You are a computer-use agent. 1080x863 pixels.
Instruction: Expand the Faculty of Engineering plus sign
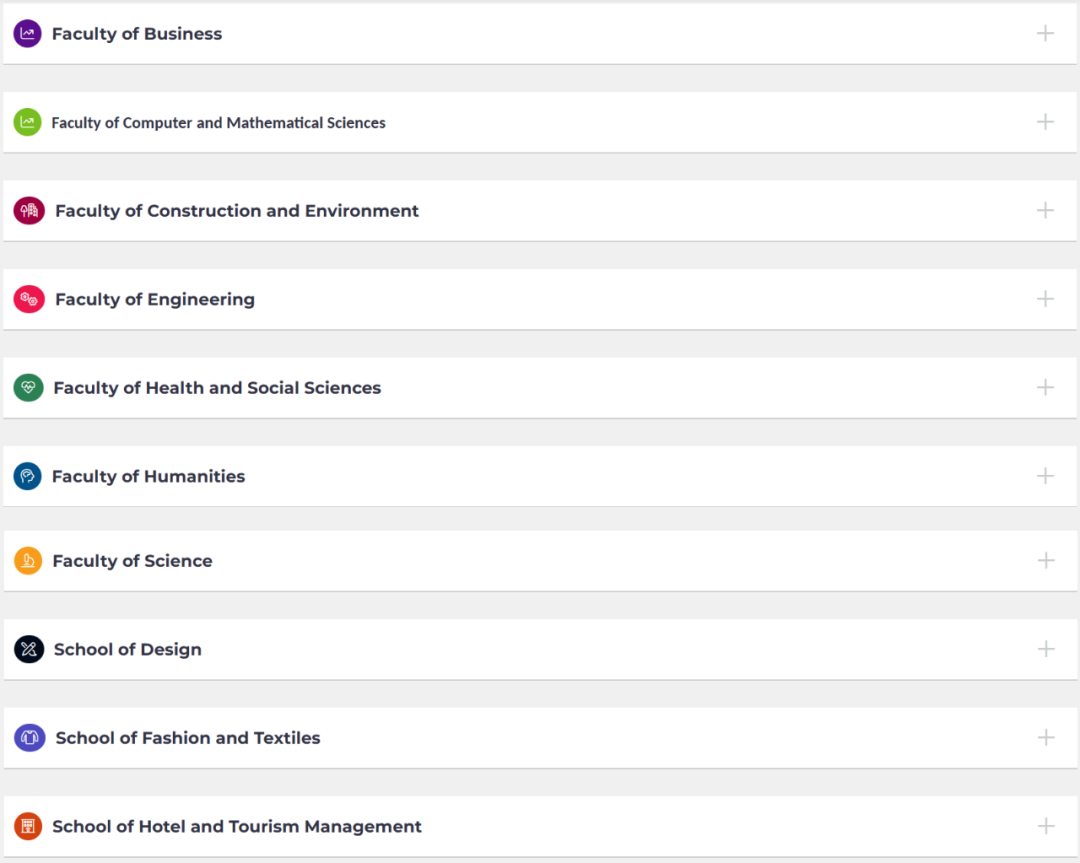click(x=1045, y=299)
